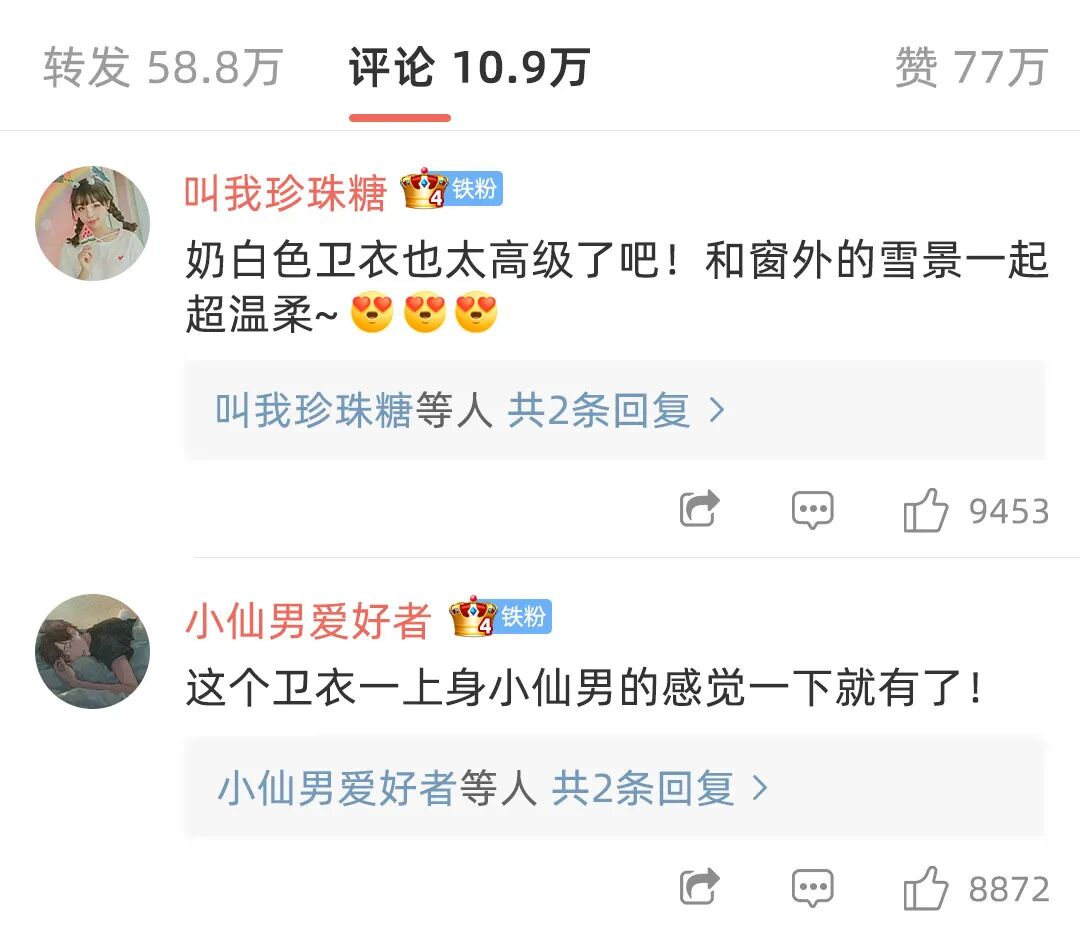Tap blue 叫我珍珠糖 name in reply box

313,411
